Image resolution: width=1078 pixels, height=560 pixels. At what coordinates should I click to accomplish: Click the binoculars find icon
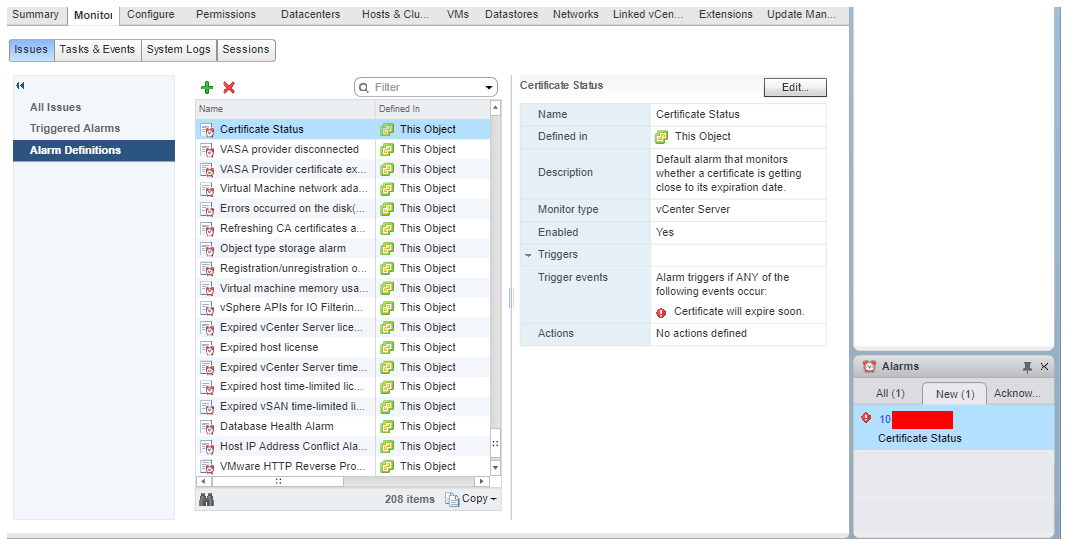pyautogui.click(x=206, y=500)
